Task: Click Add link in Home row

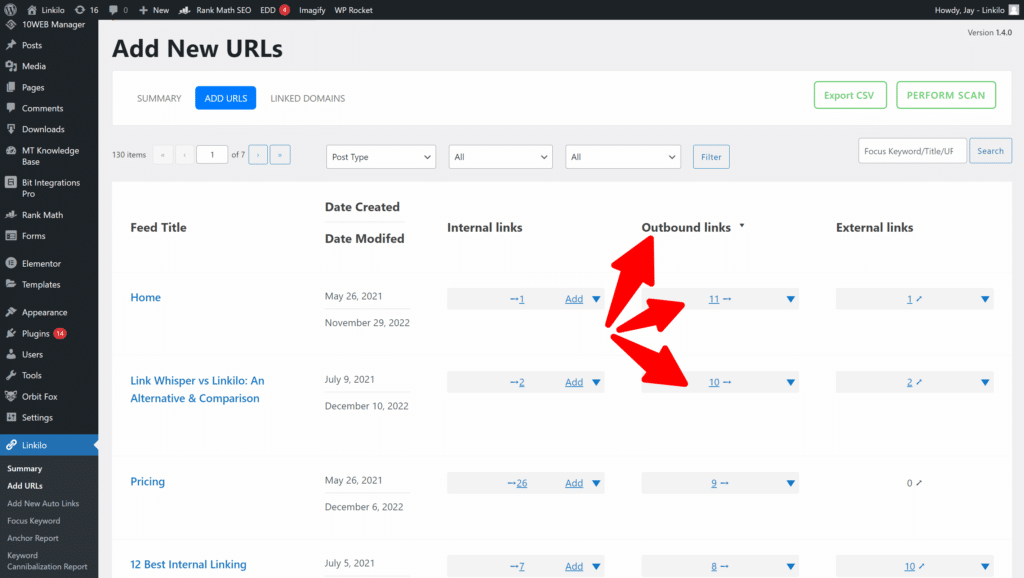Action: tap(574, 299)
